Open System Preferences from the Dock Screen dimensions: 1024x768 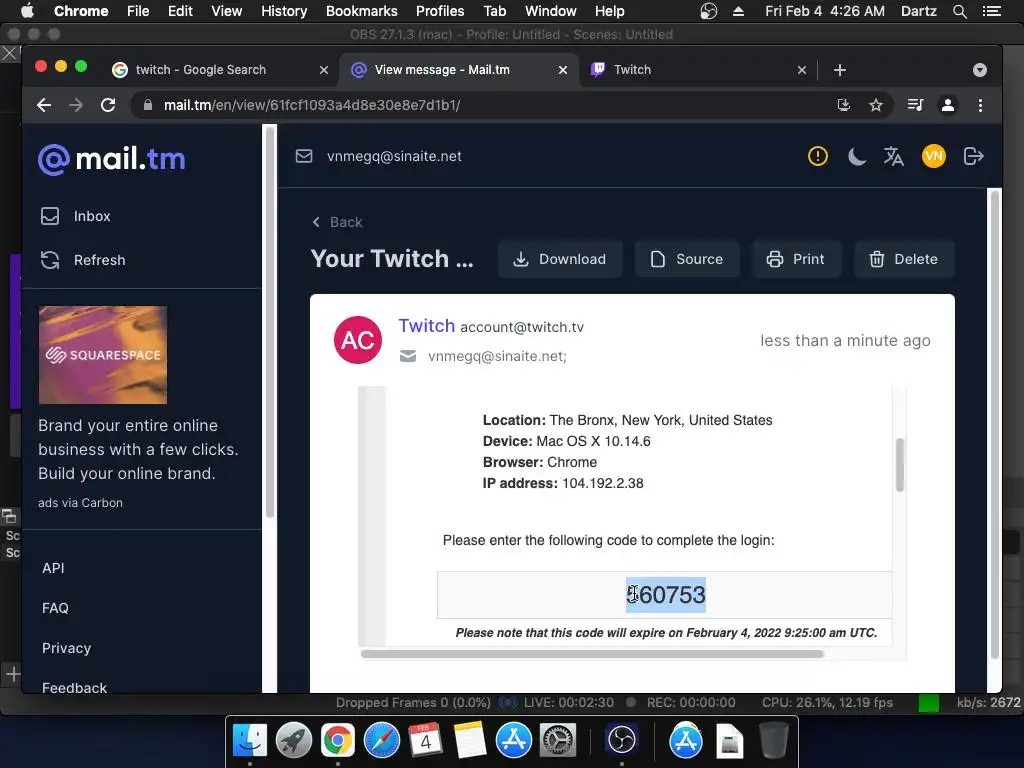[557, 741]
